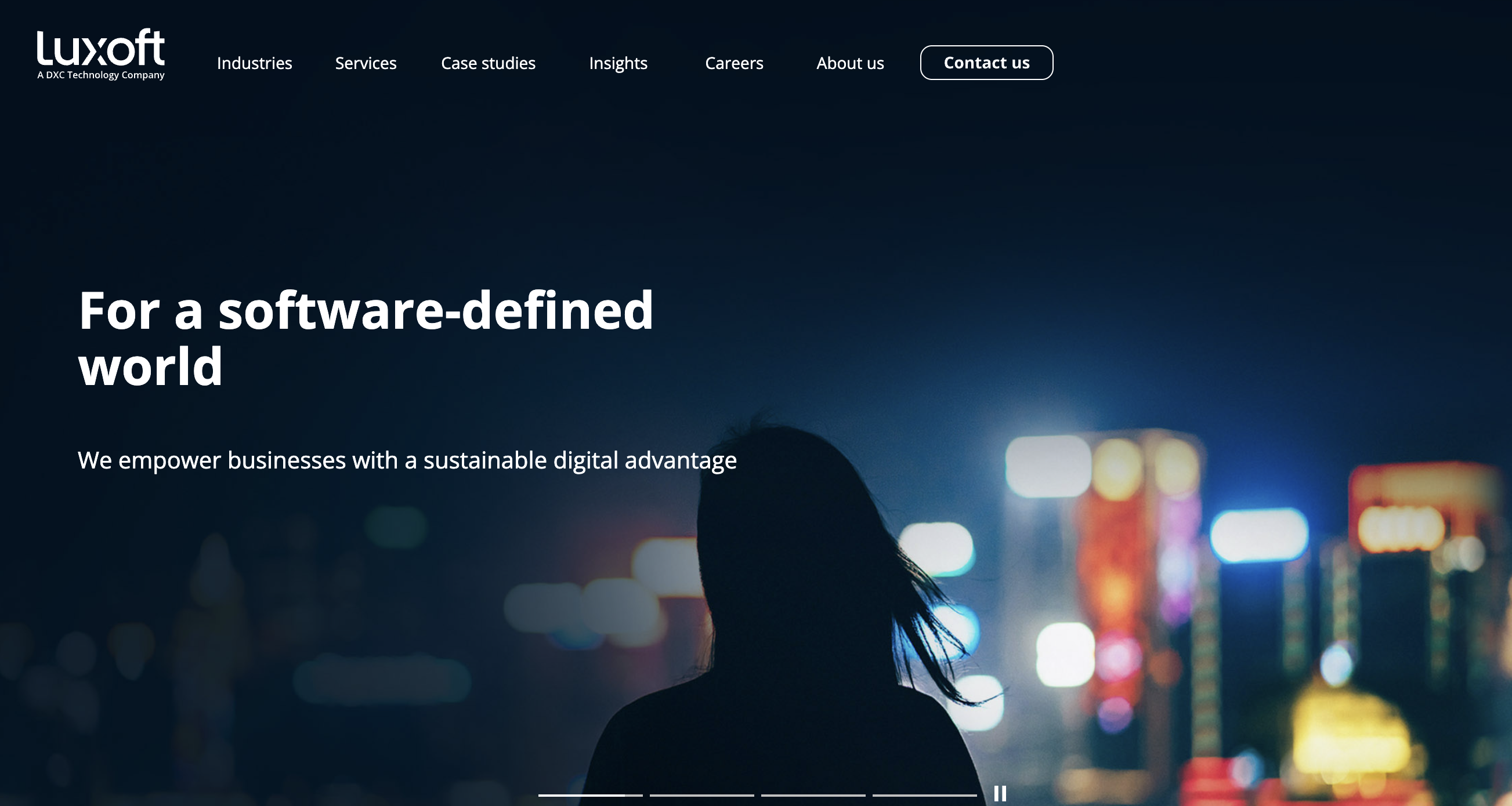Pause the rotating banner using the pause control
The width and height of the screenshot is (1512, 806).
pyautogui.click(x=1001, y=794)
